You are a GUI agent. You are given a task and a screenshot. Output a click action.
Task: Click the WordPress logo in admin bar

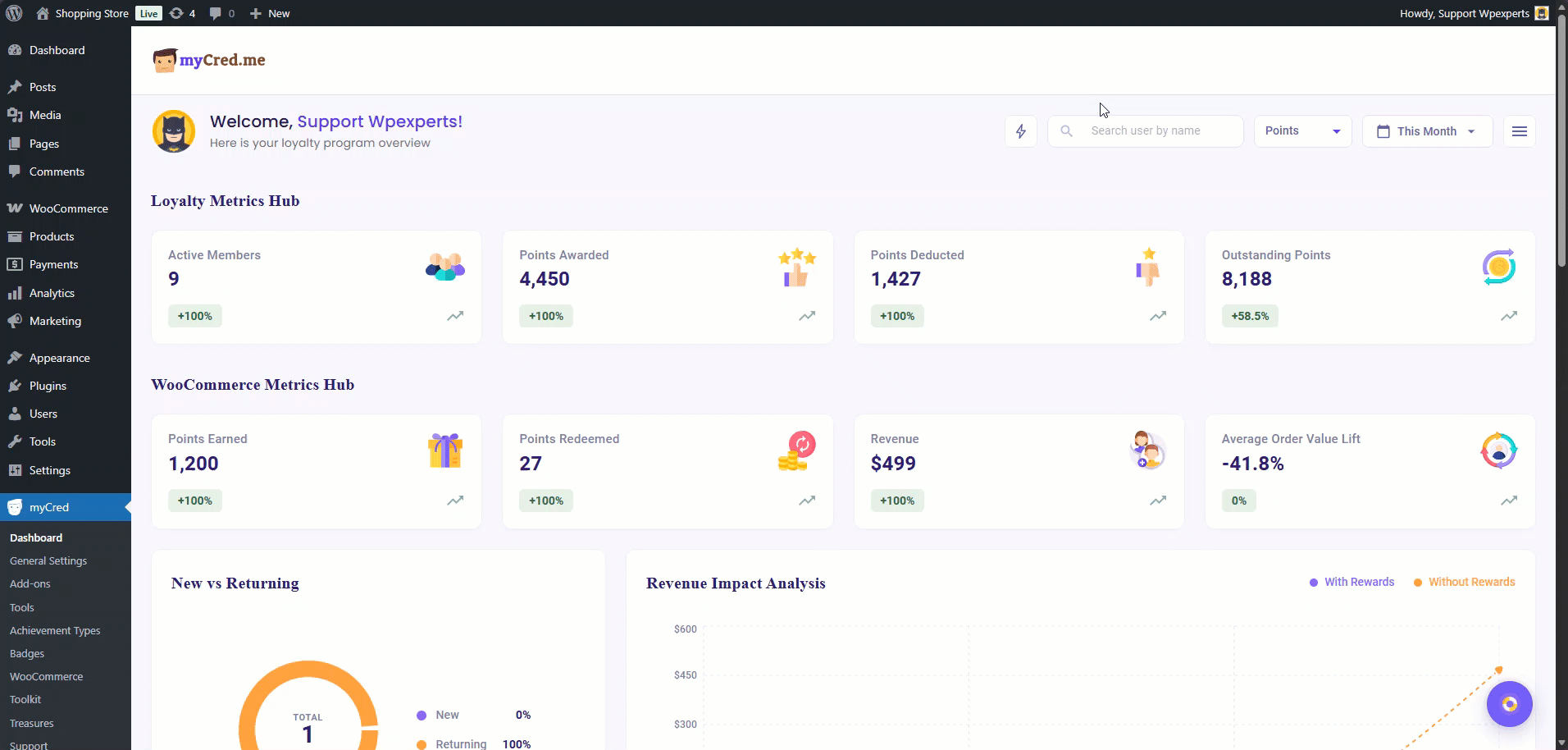click(x=14, y=13)
